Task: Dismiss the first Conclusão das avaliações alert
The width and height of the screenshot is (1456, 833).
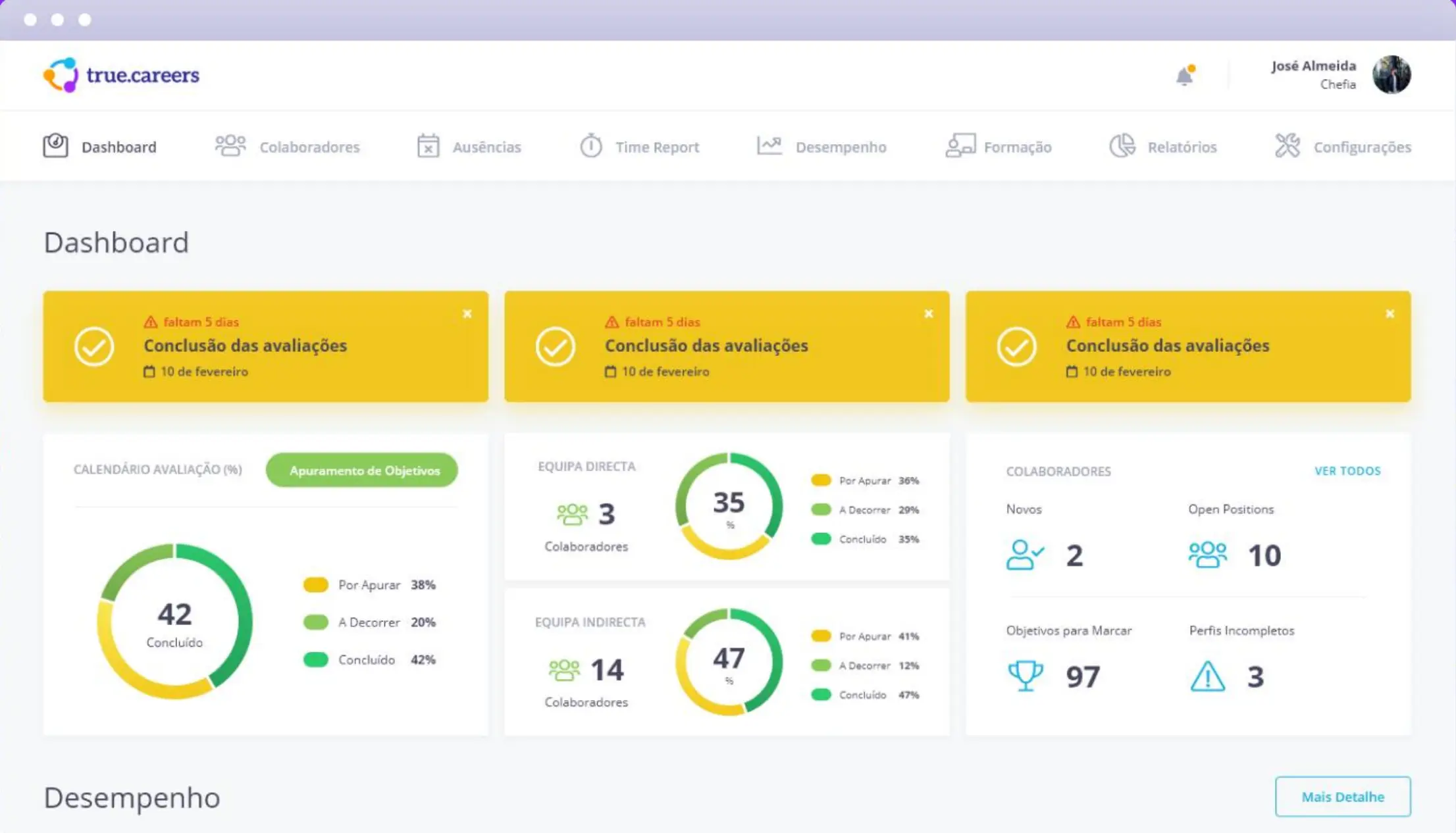Action: click(467, 314)
